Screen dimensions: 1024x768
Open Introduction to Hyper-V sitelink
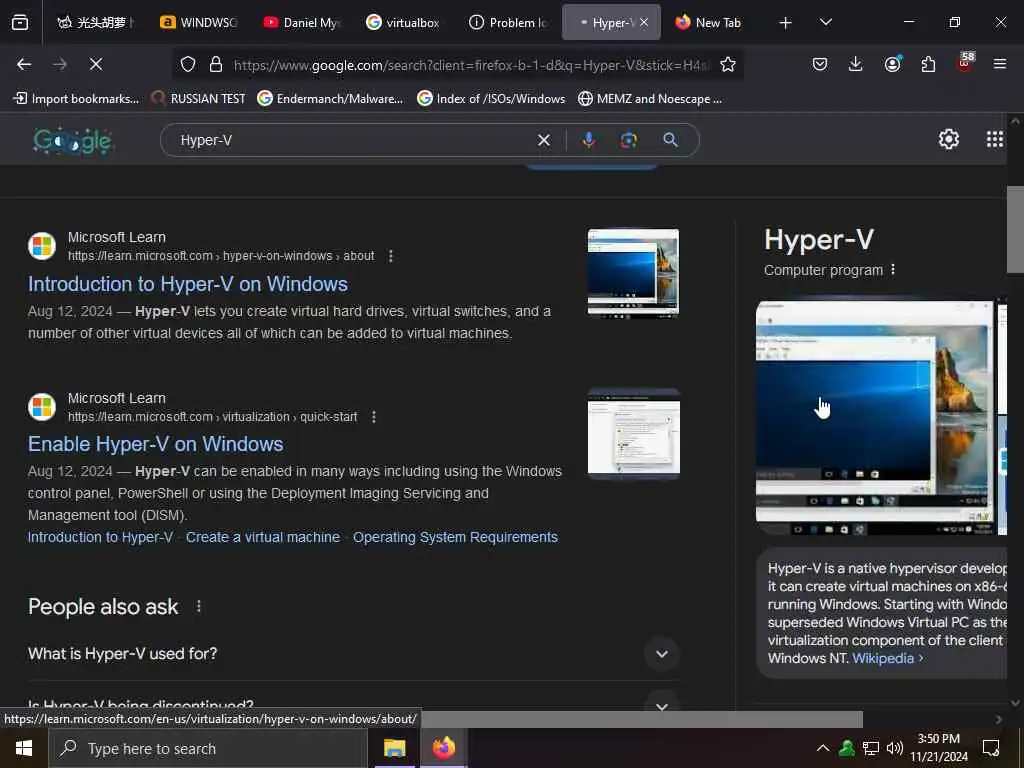pos(100,537)
